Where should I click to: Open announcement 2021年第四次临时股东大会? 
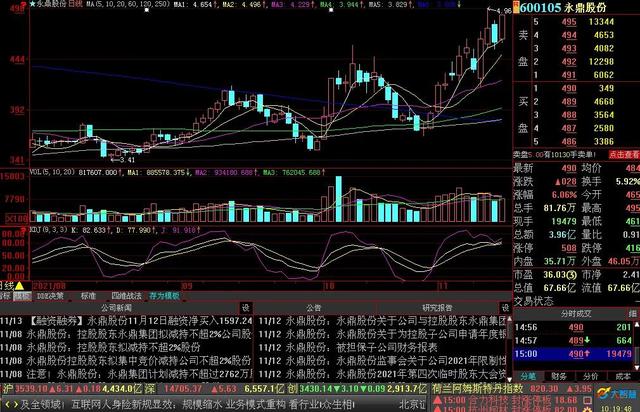pos(383,374)
